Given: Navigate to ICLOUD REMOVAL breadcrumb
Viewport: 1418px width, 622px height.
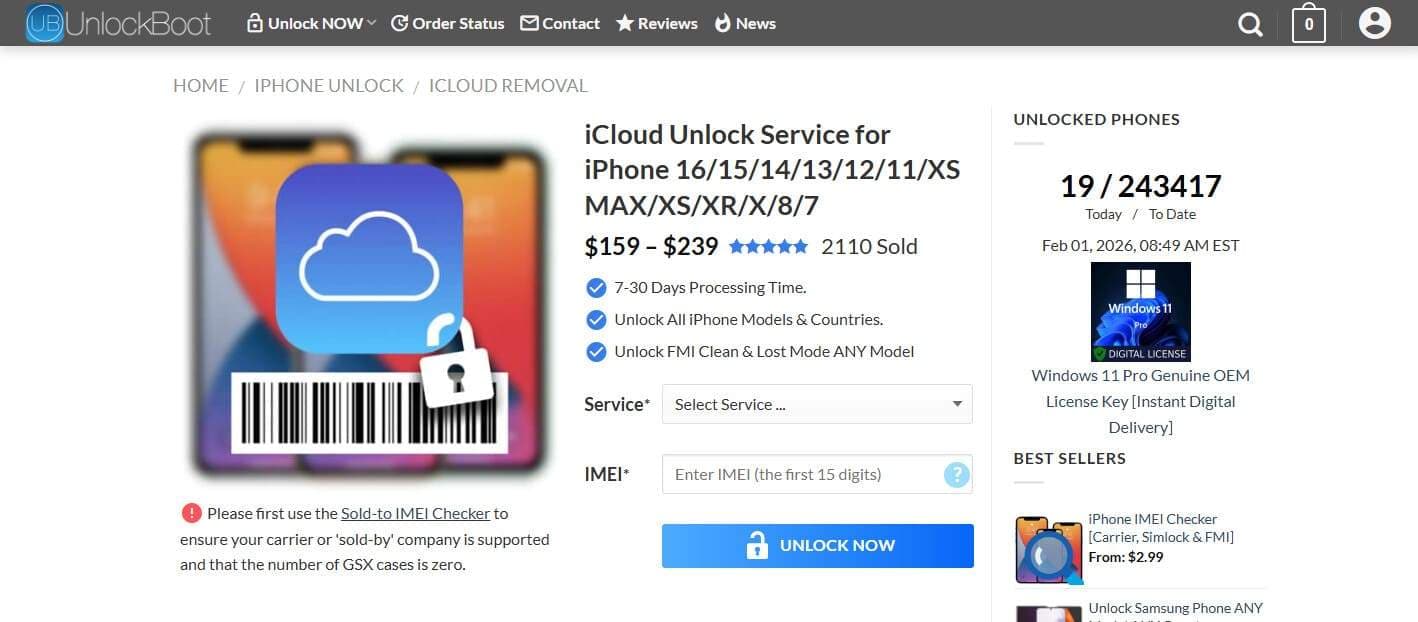Looking at the screenshot, I should click(508, 86).
